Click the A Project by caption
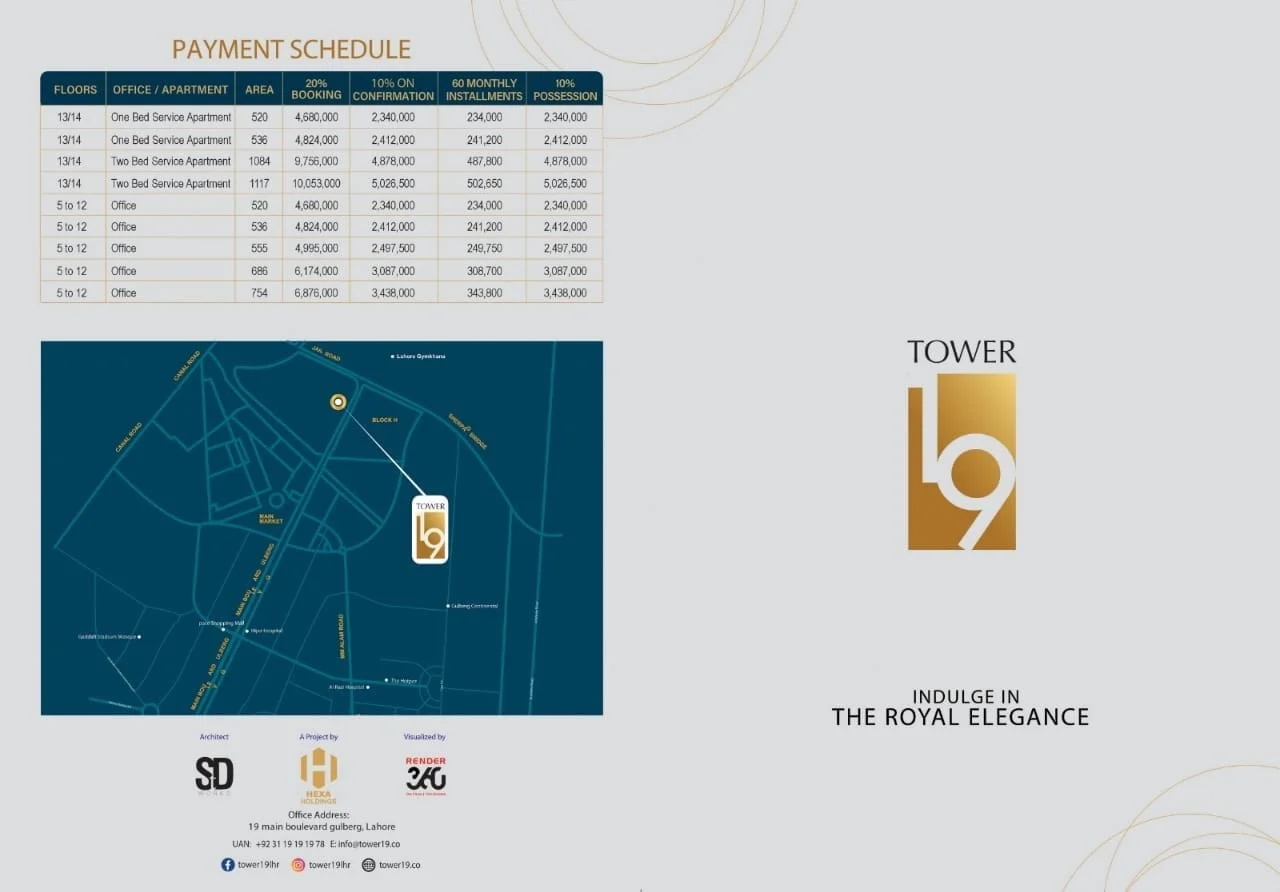This screenshot has width=1280, height=892. click(319, 737)
